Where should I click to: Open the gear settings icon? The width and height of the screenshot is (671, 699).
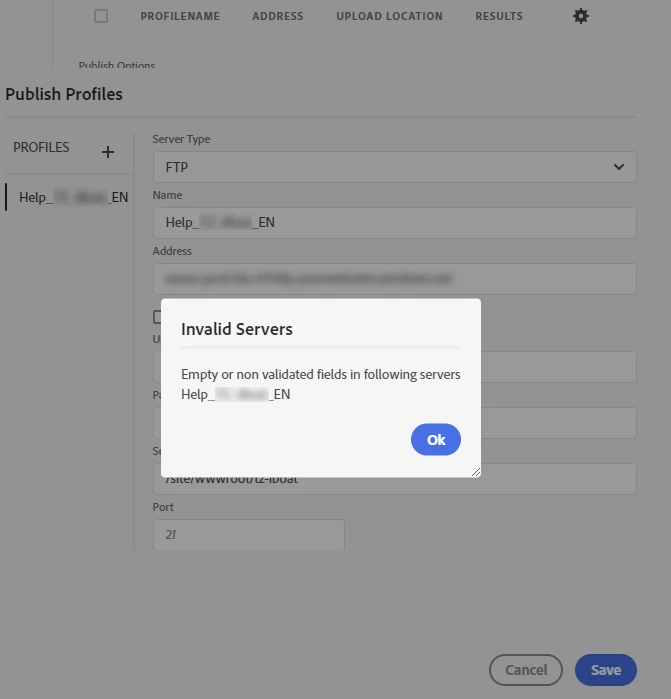coord(580,16)
